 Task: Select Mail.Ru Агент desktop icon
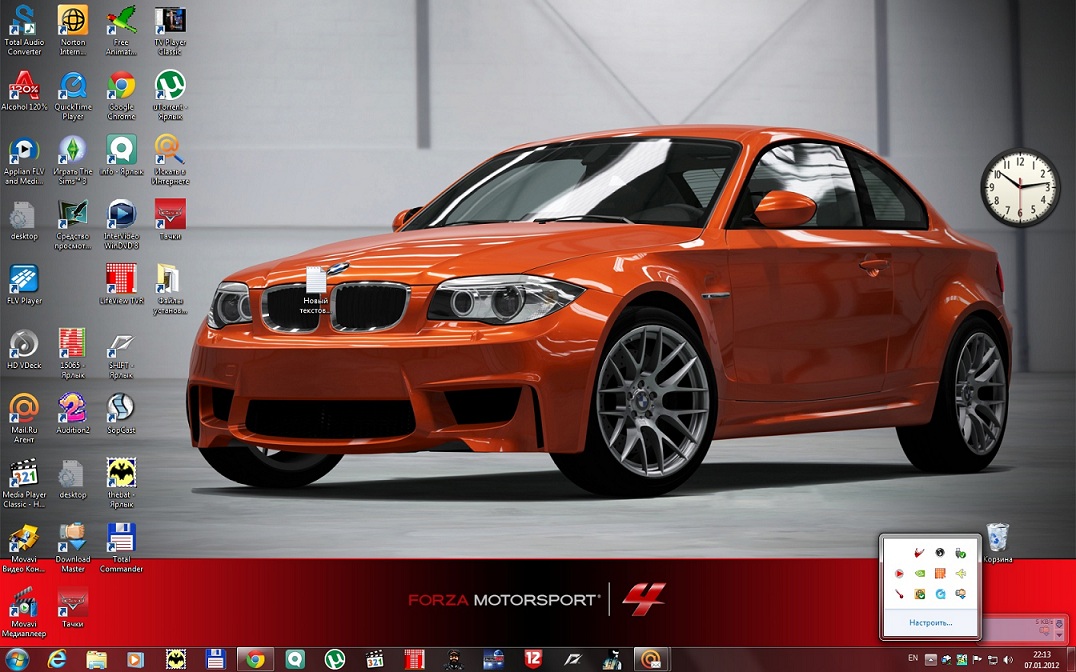pyautogui.click(x=24, y=418)
